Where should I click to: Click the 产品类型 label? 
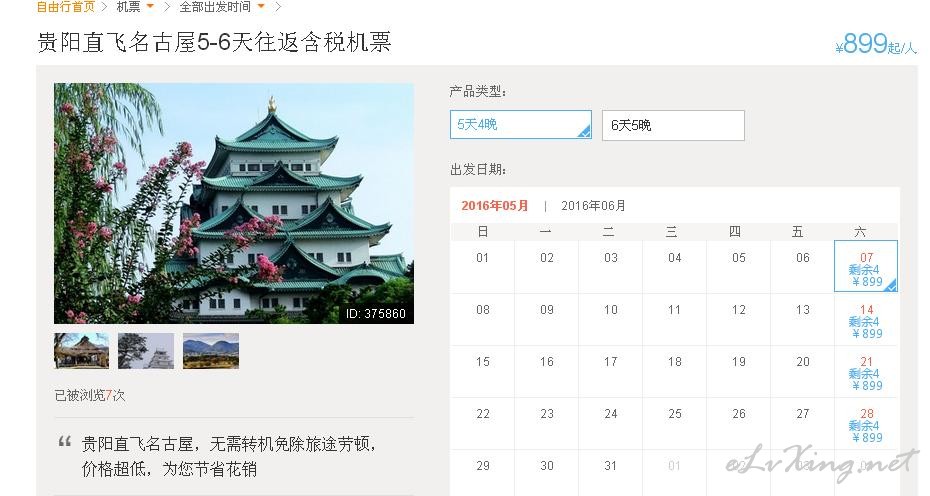(478, 91)
